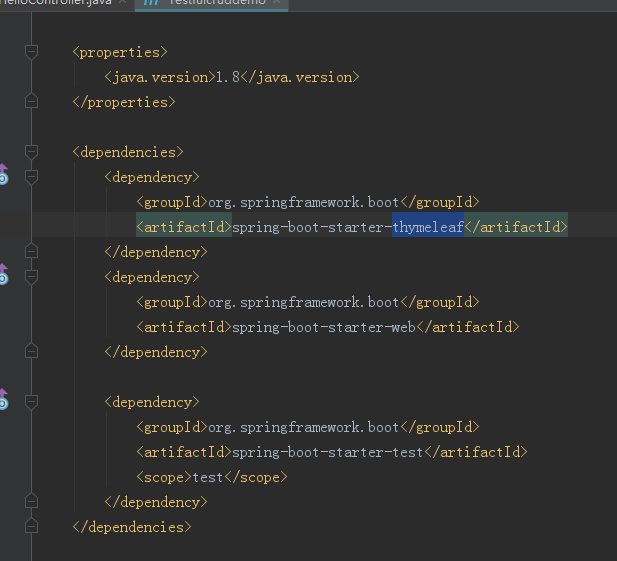Click groupId text in the starter-web dependency
This screenshot has height=561, width=617.
coord(303,302)
